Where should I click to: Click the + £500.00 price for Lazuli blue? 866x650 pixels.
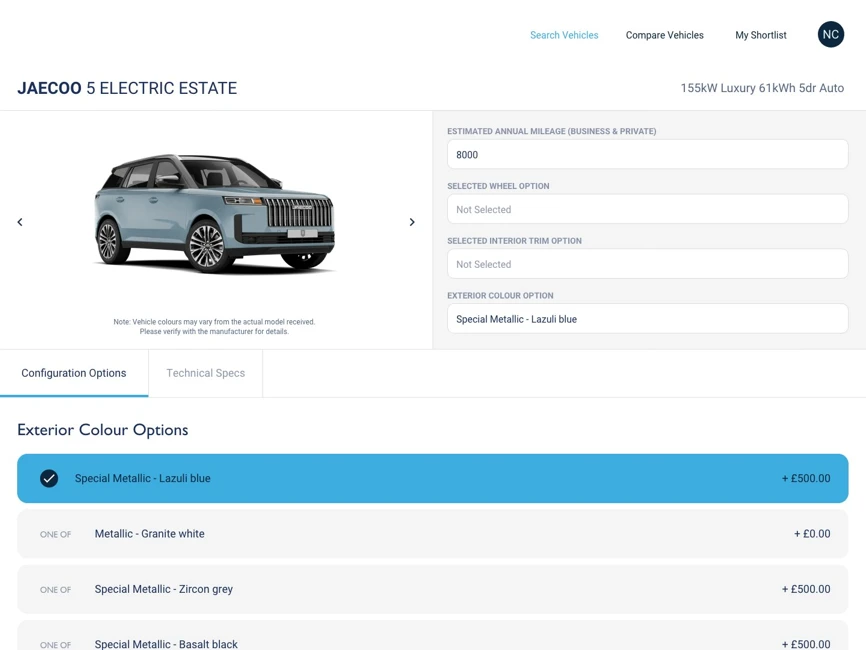tap(806, 478)
